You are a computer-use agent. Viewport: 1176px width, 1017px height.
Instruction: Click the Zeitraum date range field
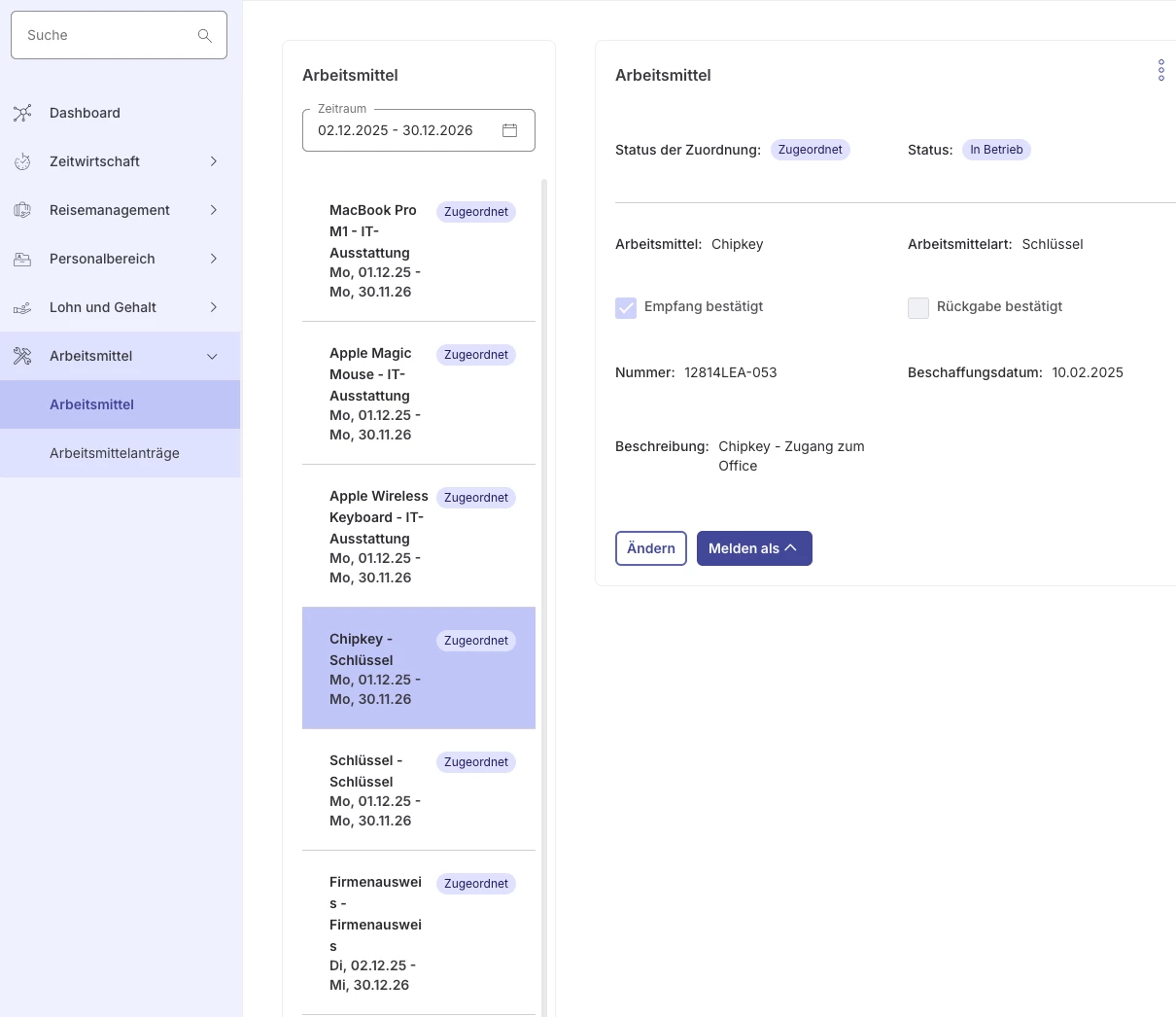coord(419,130)
